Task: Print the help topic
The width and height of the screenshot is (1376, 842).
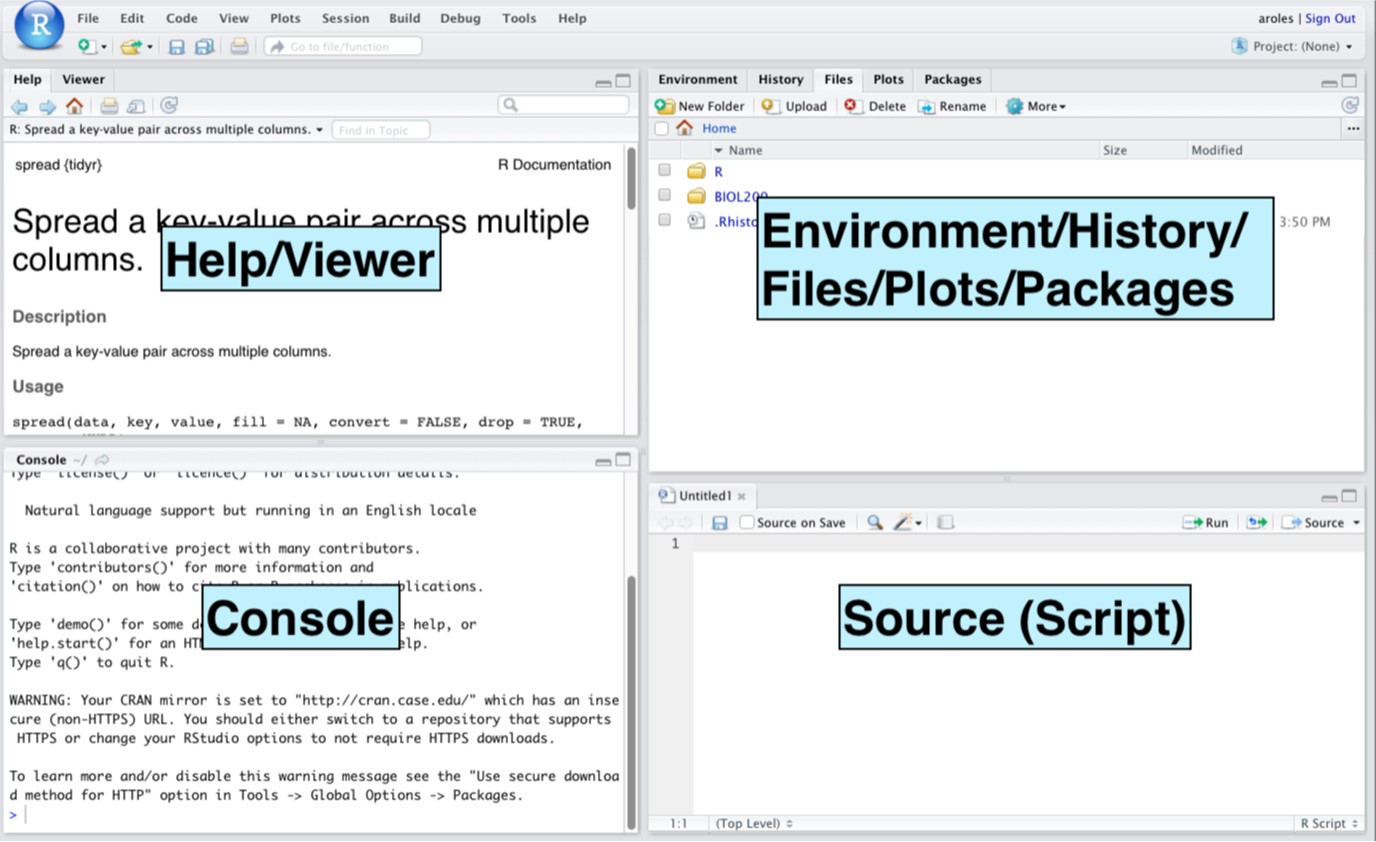Action: [x=109, y=106]
